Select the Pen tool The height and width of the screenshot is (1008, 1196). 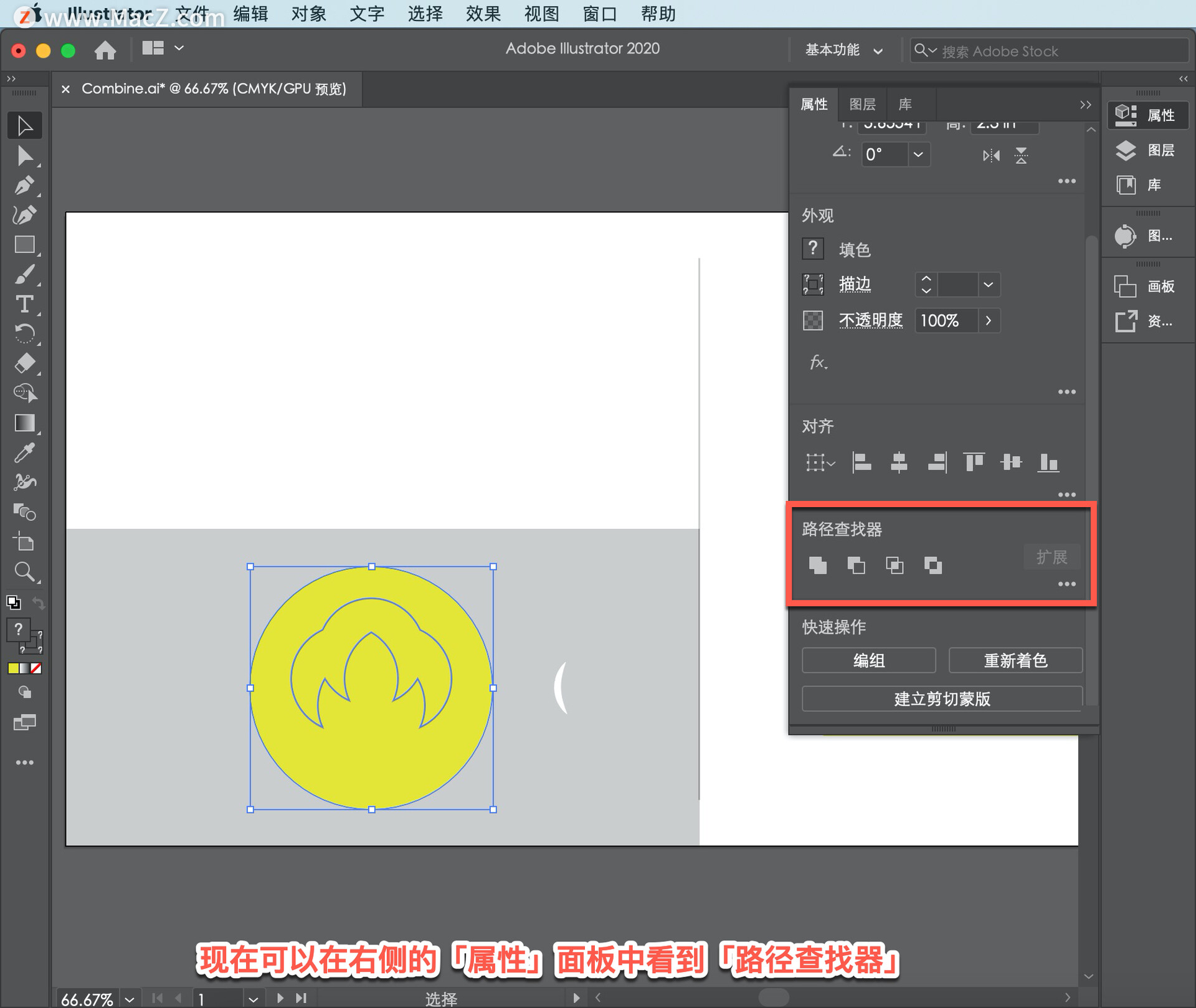(x=24, y=186)
